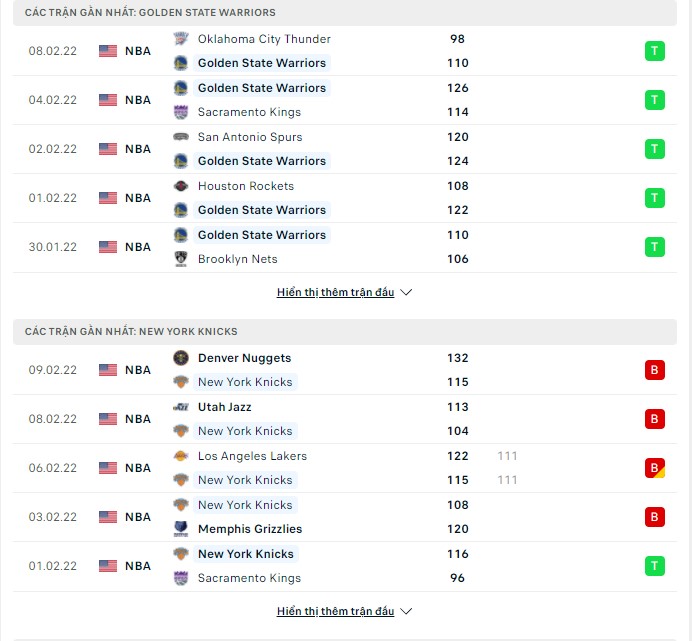692x641 pixels.
Task: Click the half-red half-orange B badge for the Lakers game
Action: click(654, 468)
